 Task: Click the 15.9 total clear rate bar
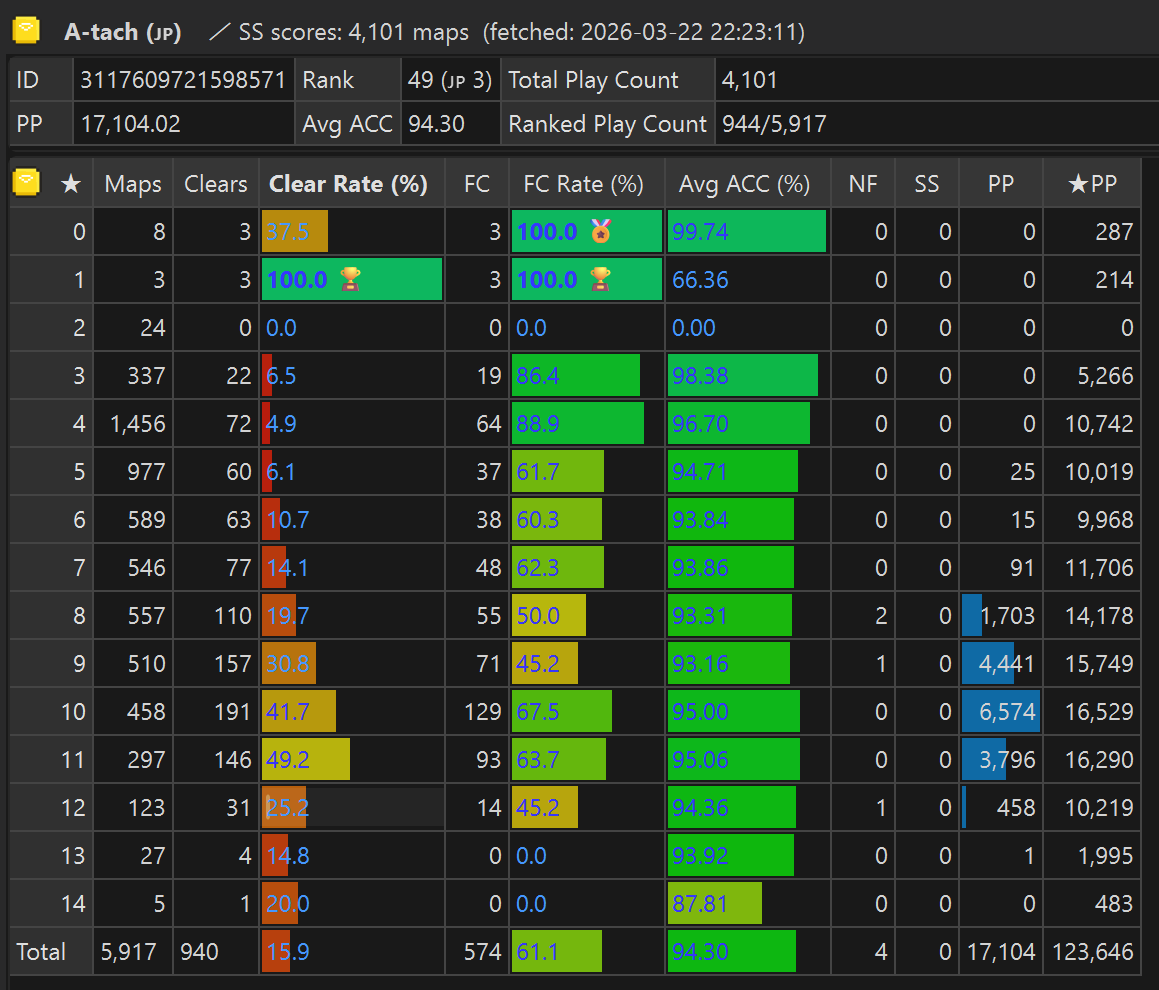click(275, 952)
